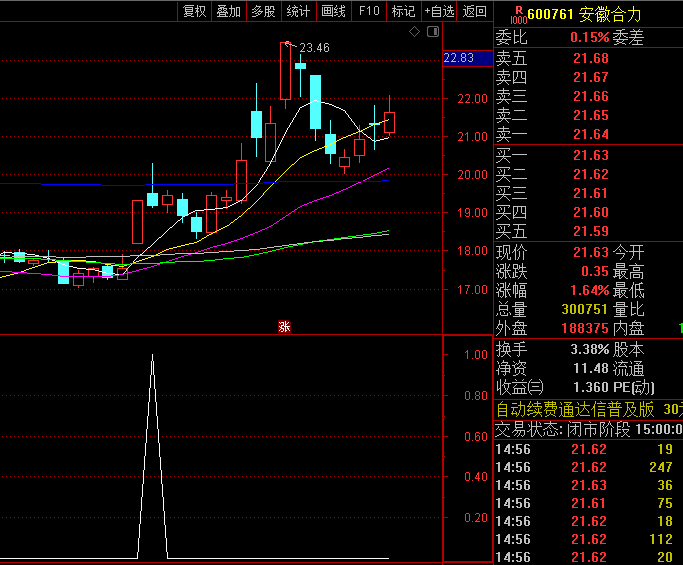Toggle the panel icon beside the diamond

point(432,33)
